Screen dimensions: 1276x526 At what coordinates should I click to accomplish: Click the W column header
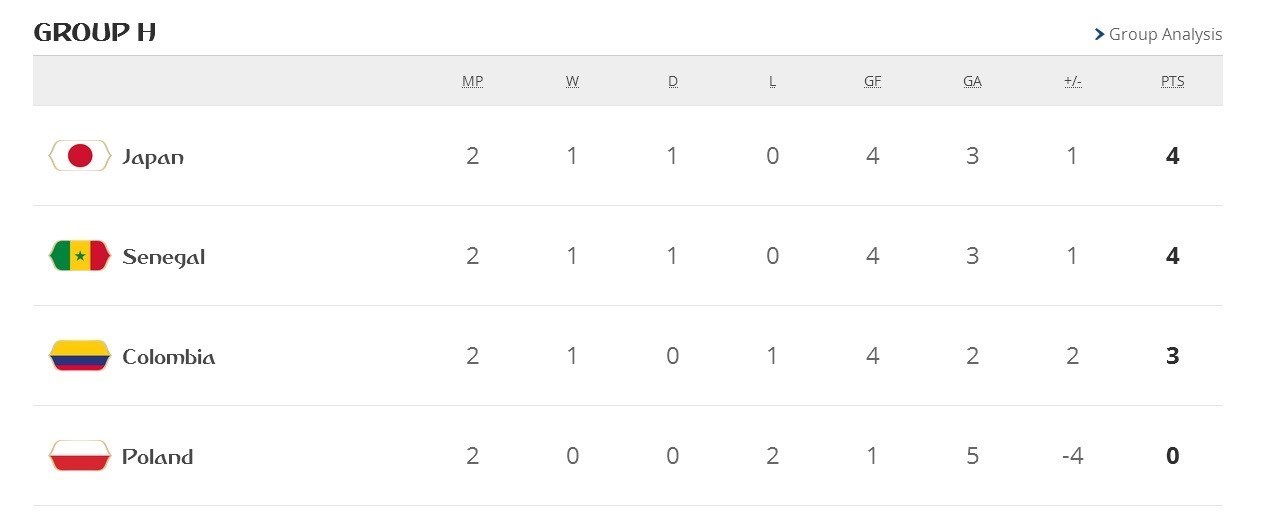(572, 81)
